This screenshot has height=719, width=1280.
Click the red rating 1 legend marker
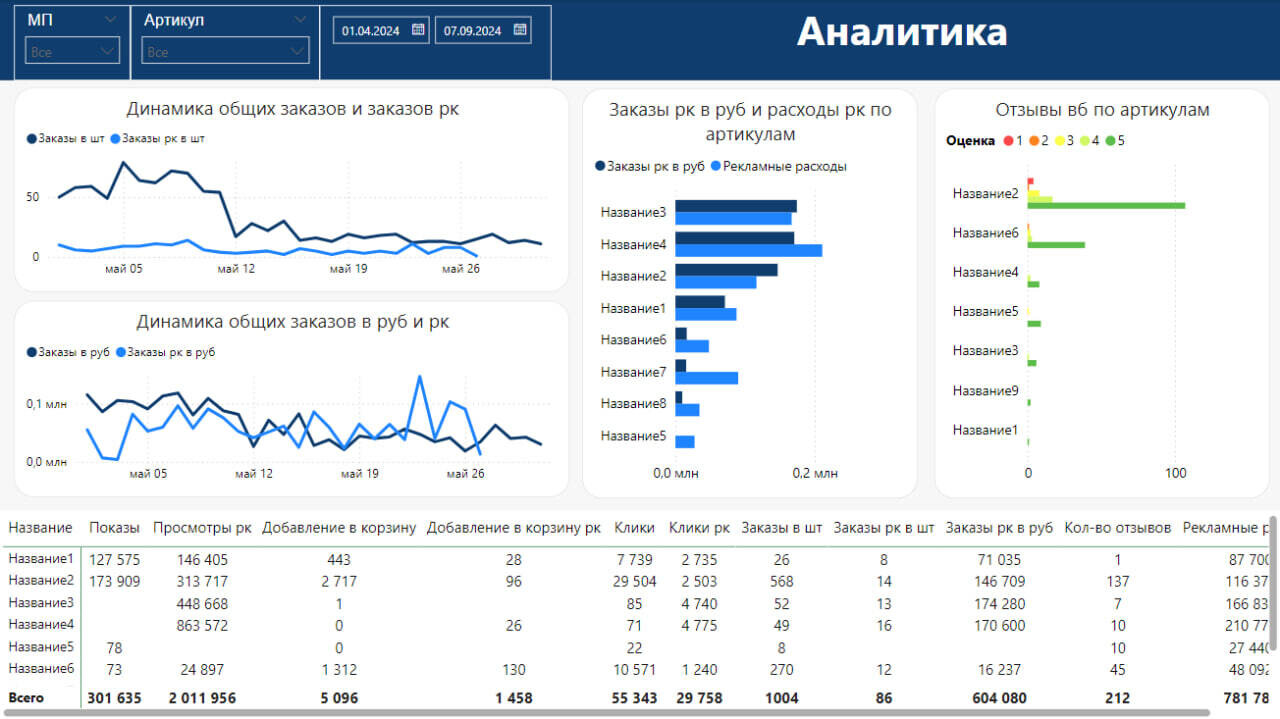(1006, 141)
